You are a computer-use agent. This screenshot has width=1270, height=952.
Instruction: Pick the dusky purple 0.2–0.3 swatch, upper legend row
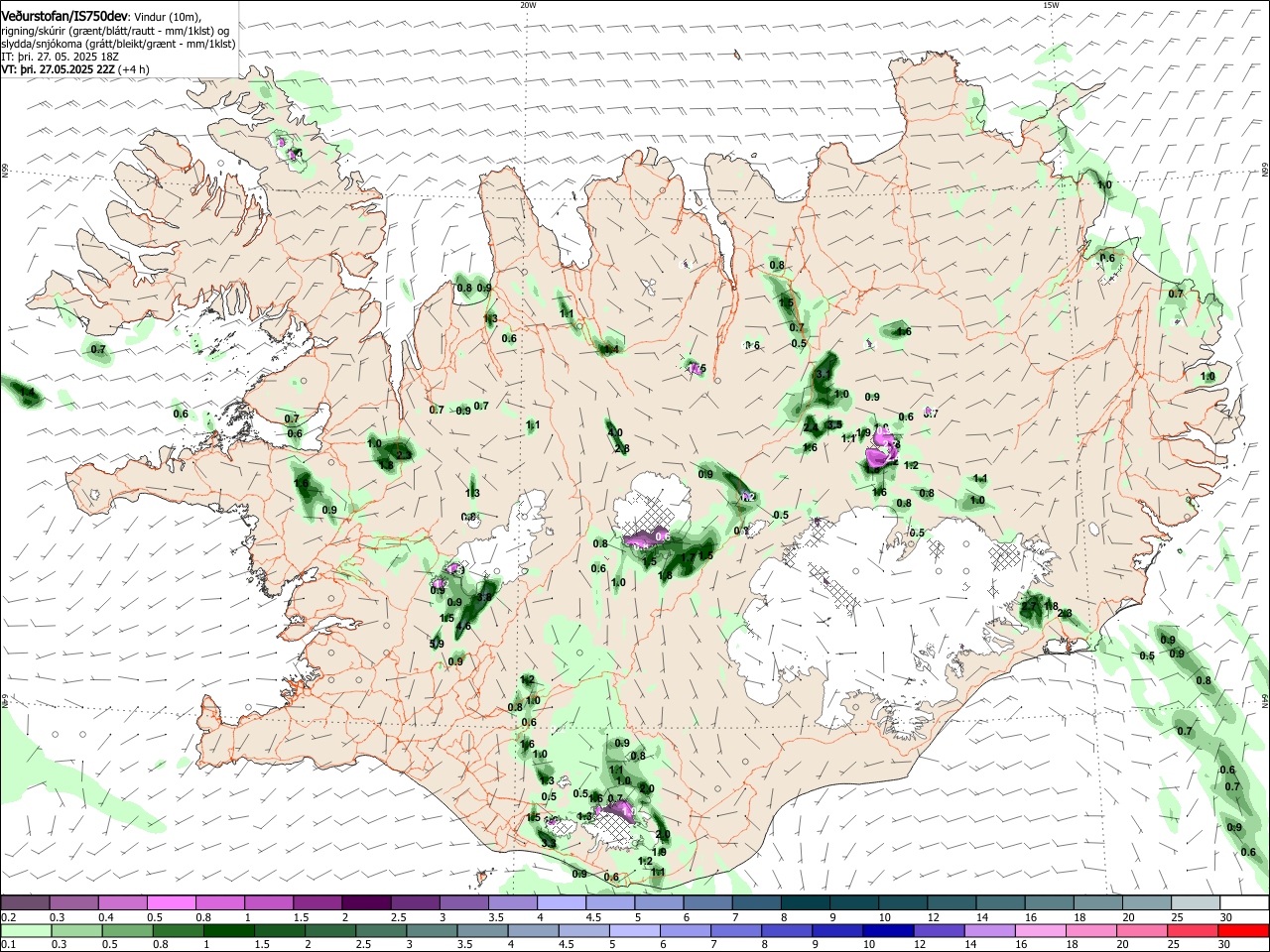(25, 902)
